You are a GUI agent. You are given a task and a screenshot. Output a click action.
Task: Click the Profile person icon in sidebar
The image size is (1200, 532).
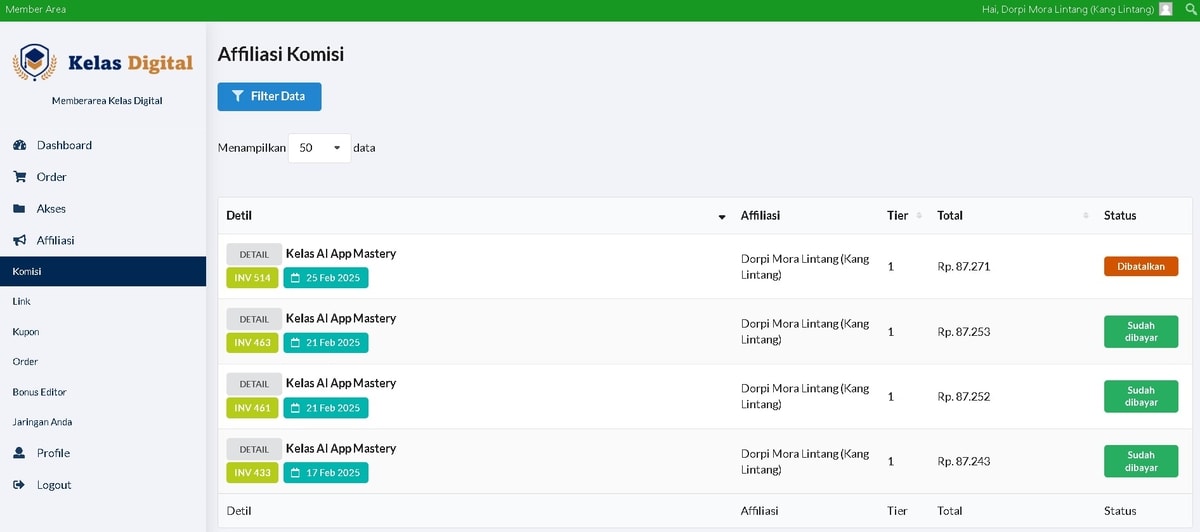click(x=19, y=453)
